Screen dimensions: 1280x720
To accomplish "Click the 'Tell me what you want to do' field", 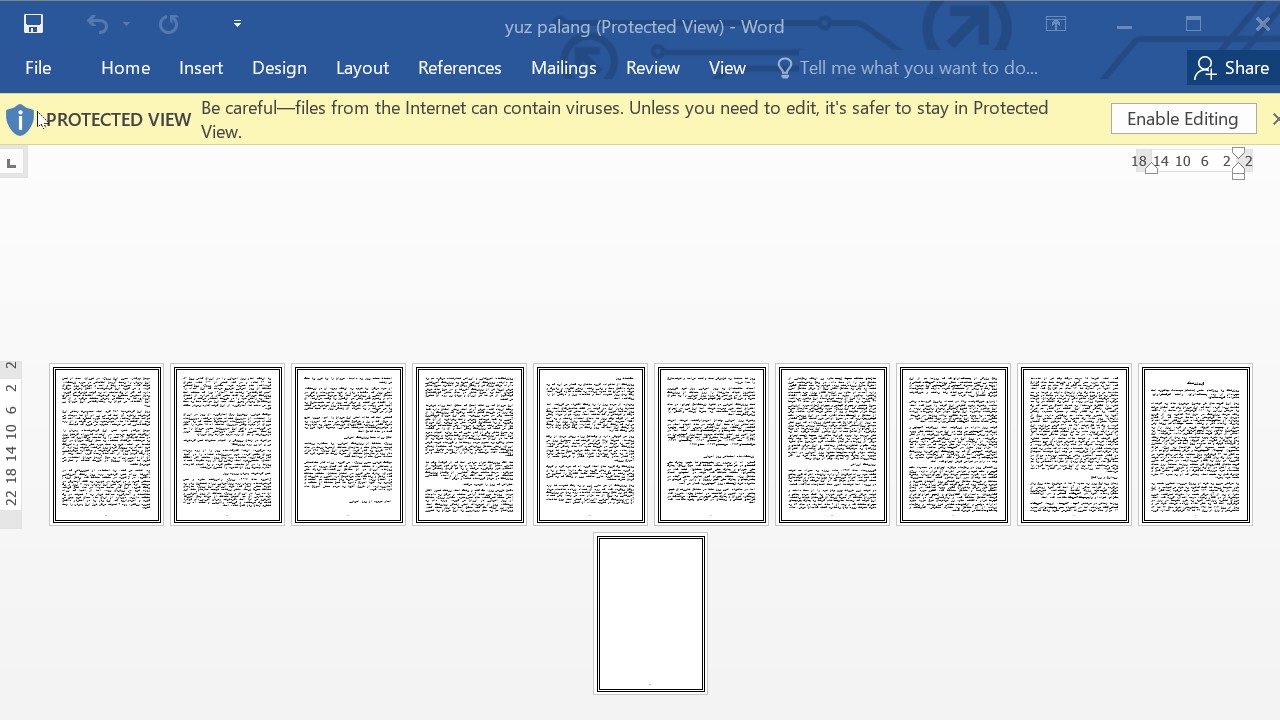I will pyautogui.click(x=918, y=68).
